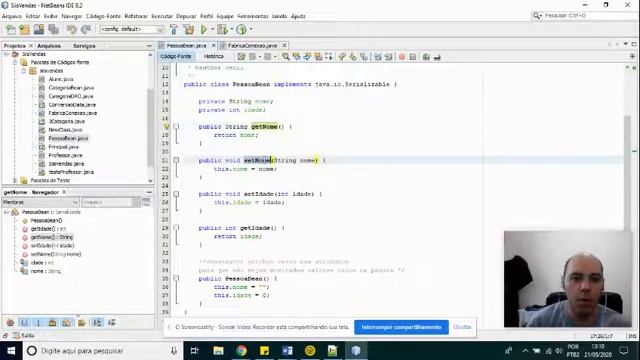This screenshot has height=360, width=640.
Task: Open the Arquivo menu
Action: [12, 16]
